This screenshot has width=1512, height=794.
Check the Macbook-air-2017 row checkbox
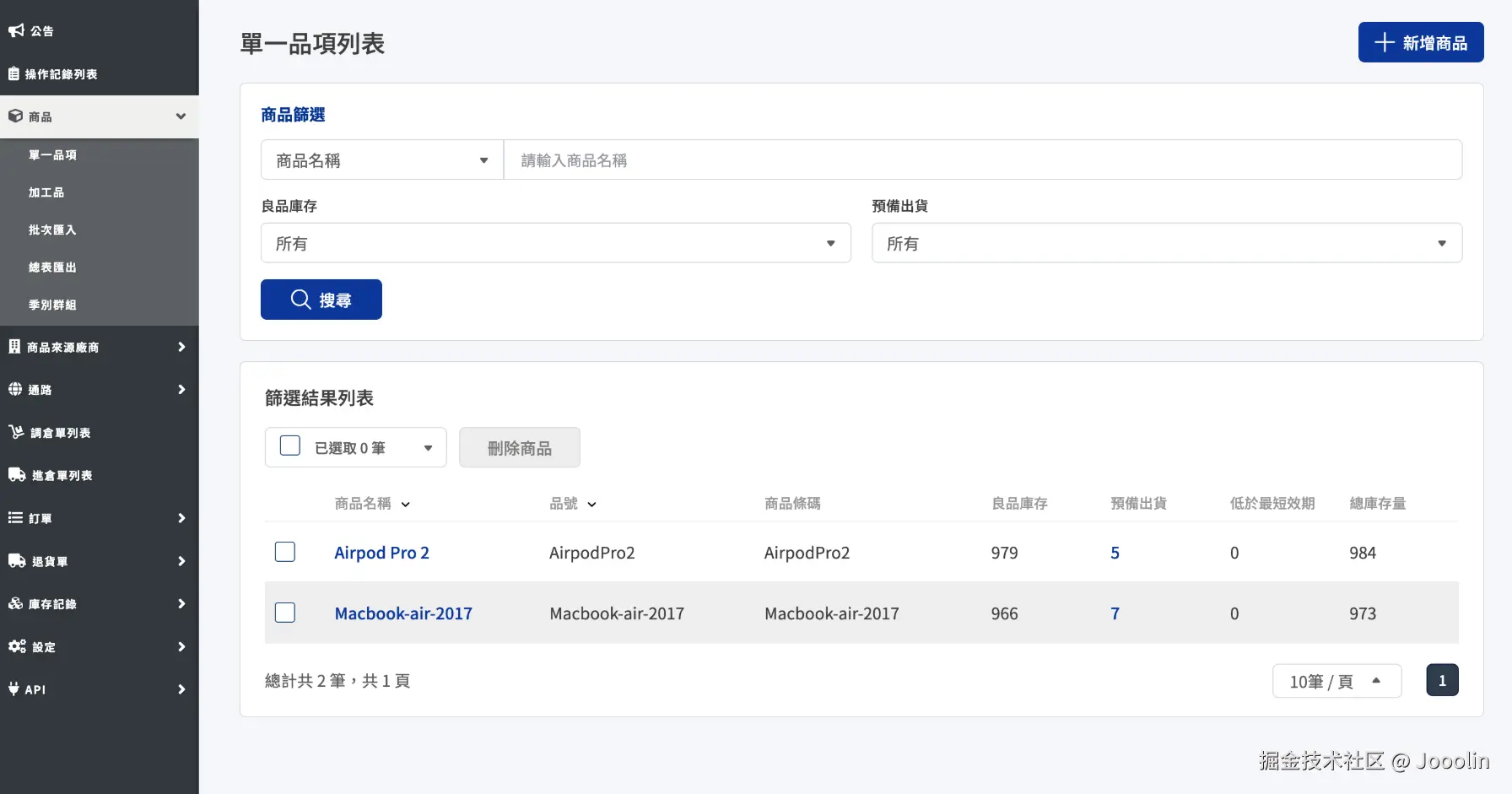(x=285, y=613)
